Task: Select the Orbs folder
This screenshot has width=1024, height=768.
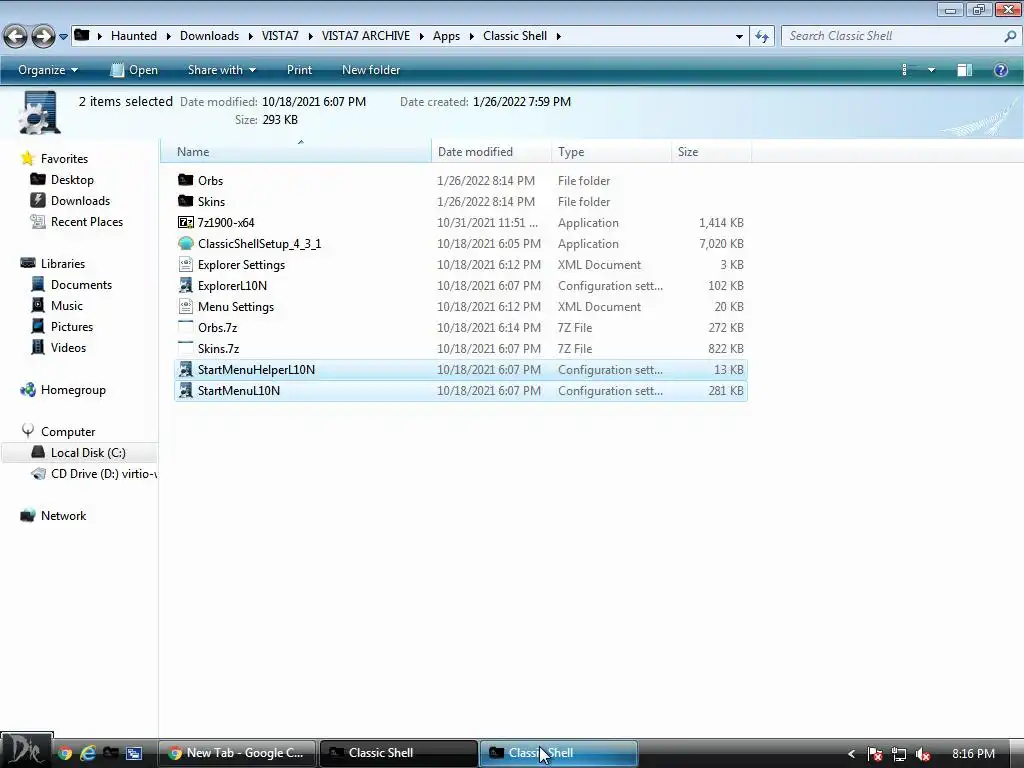Action: 461,181
